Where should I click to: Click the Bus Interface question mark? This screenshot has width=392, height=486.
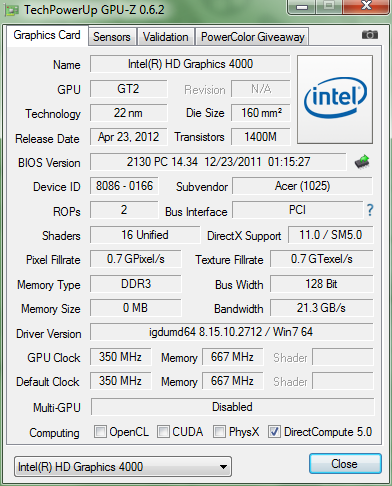tap(370, 210)
